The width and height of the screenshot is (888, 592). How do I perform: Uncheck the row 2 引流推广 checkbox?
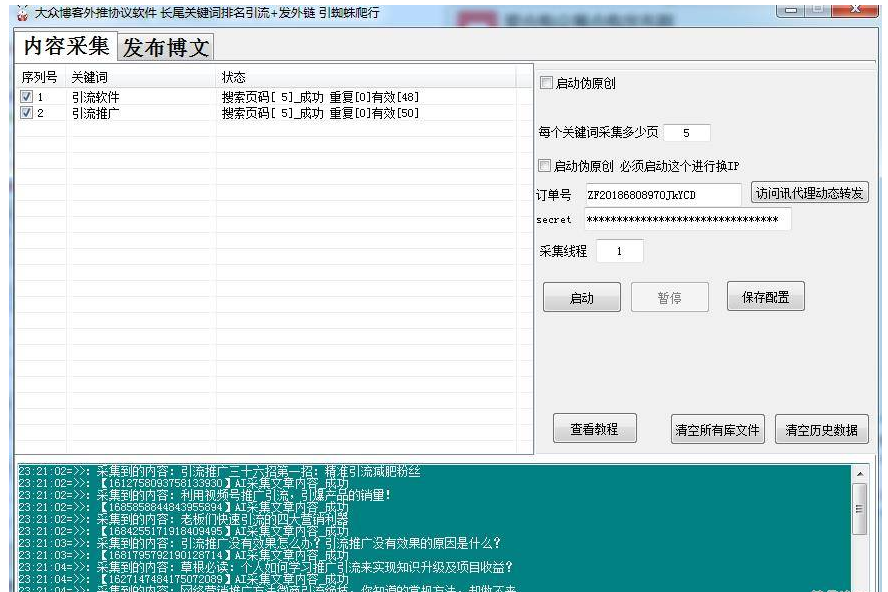[27, 113]
